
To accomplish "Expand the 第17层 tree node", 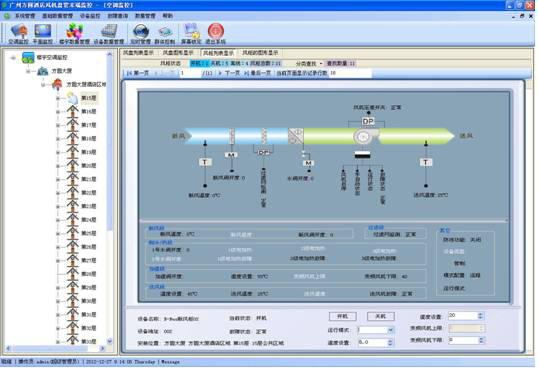I will point(58,125).
